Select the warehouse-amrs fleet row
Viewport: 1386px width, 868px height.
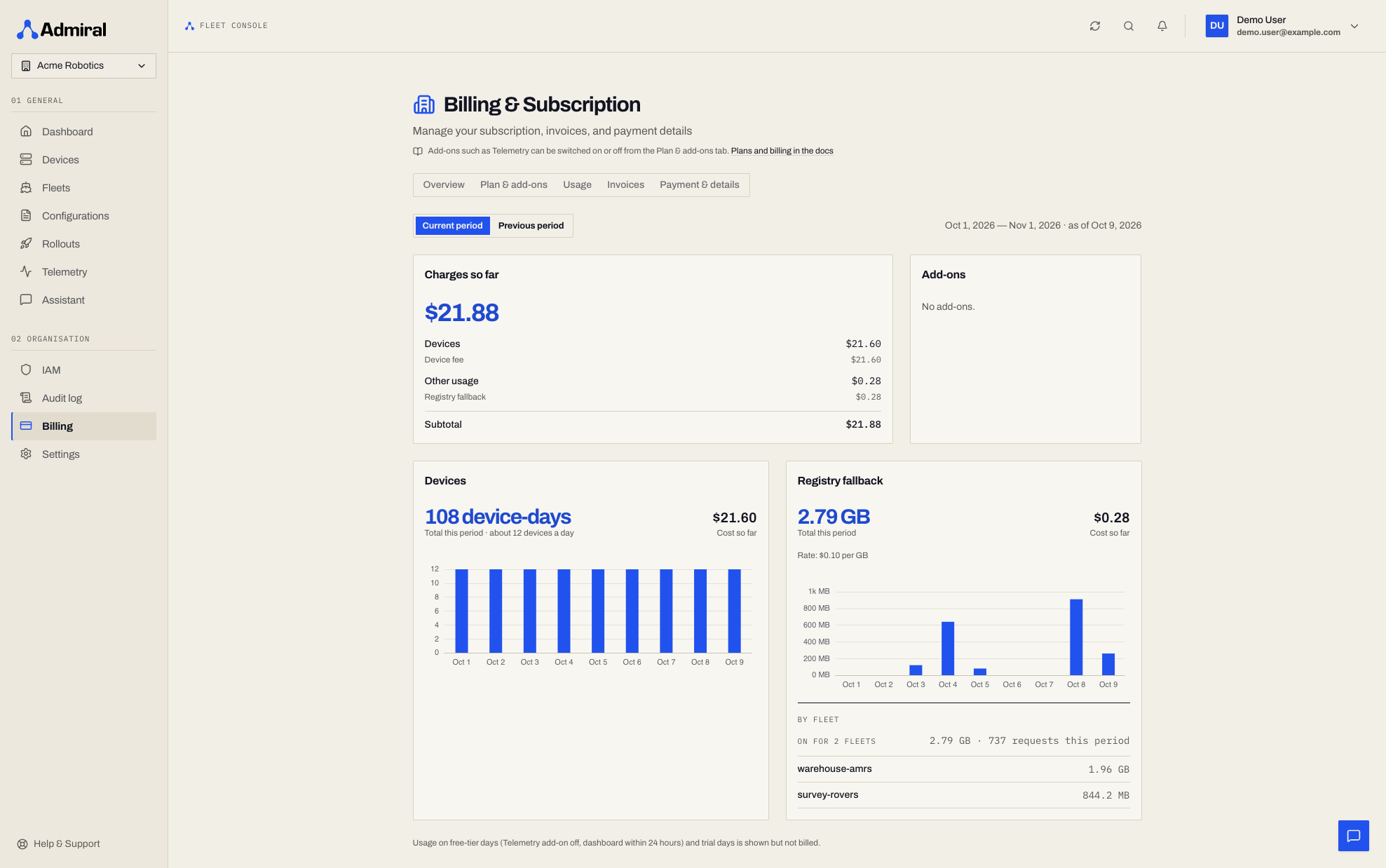(963, 769)
